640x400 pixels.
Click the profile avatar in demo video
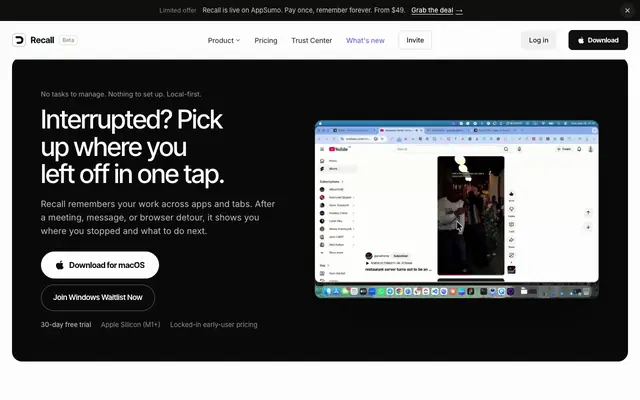click(x=591, y=149)
